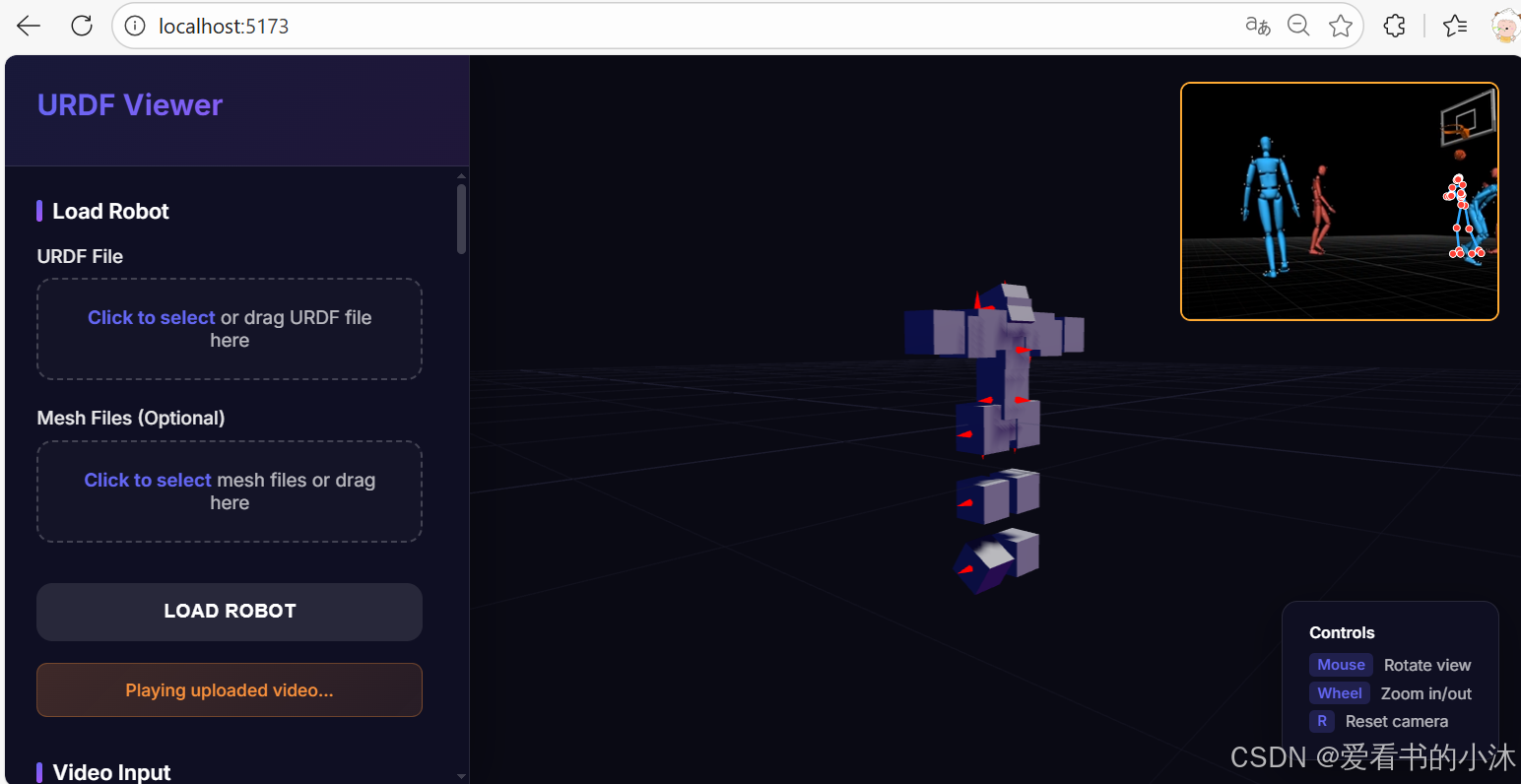Image resolution: width=1521 pixels, height=784 pixels.
Task: Click the sidebar scroll up arrow
Action: pyautogui.click(x=461, y=176)
